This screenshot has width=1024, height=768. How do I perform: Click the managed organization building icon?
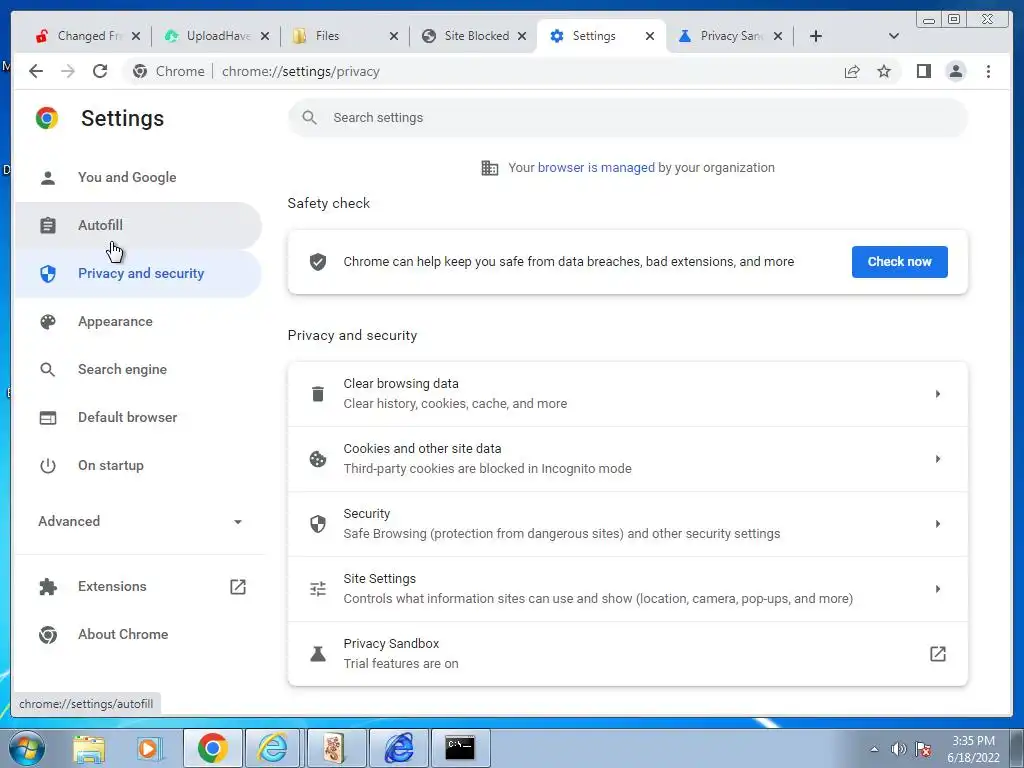coord(490,168)
